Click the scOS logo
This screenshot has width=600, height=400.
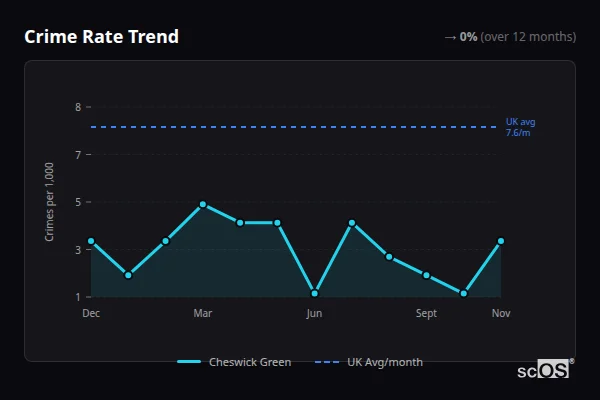pyautogui.click(x=545, y=369)
